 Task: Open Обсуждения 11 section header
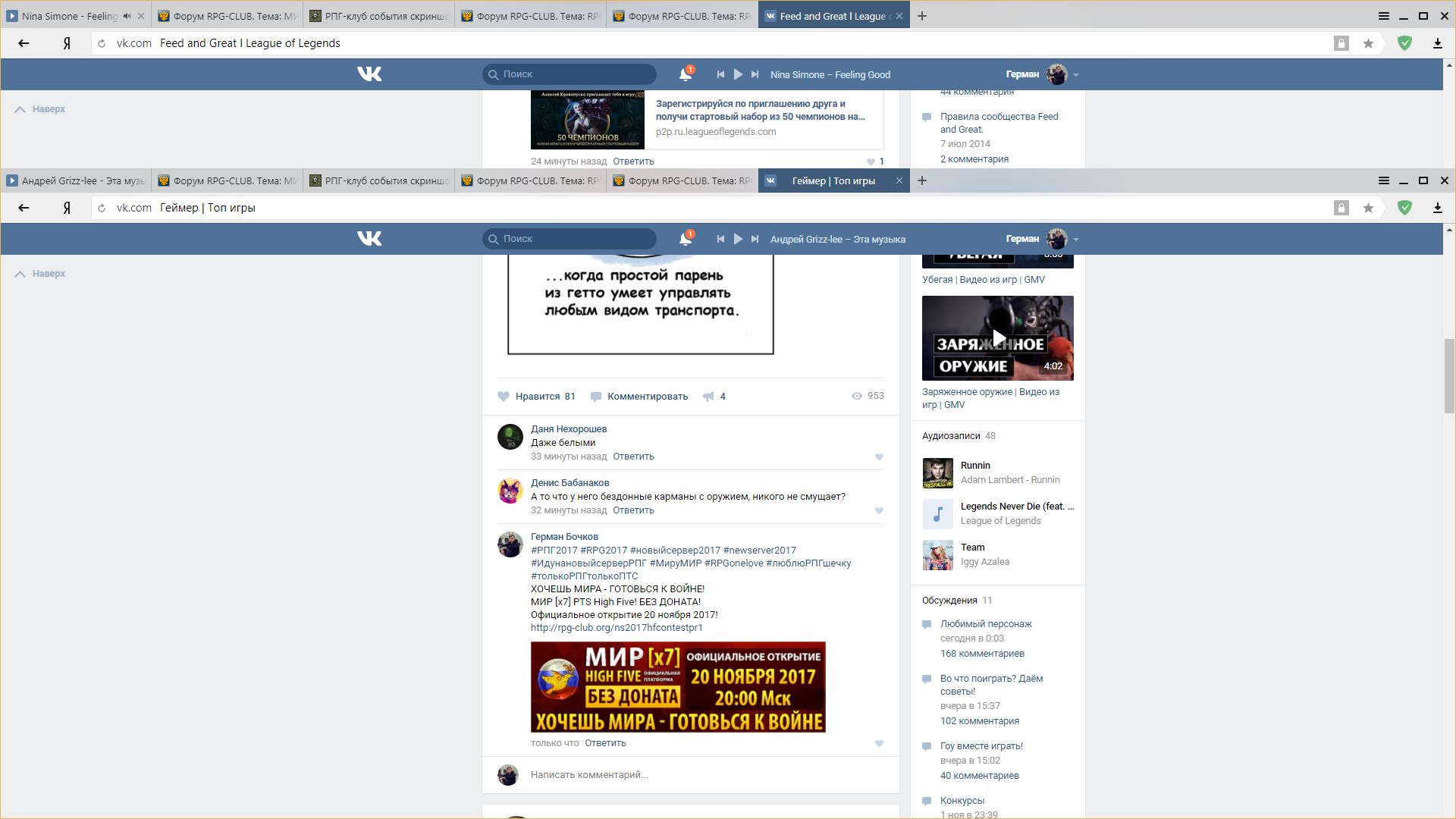(x=957, y=601)
